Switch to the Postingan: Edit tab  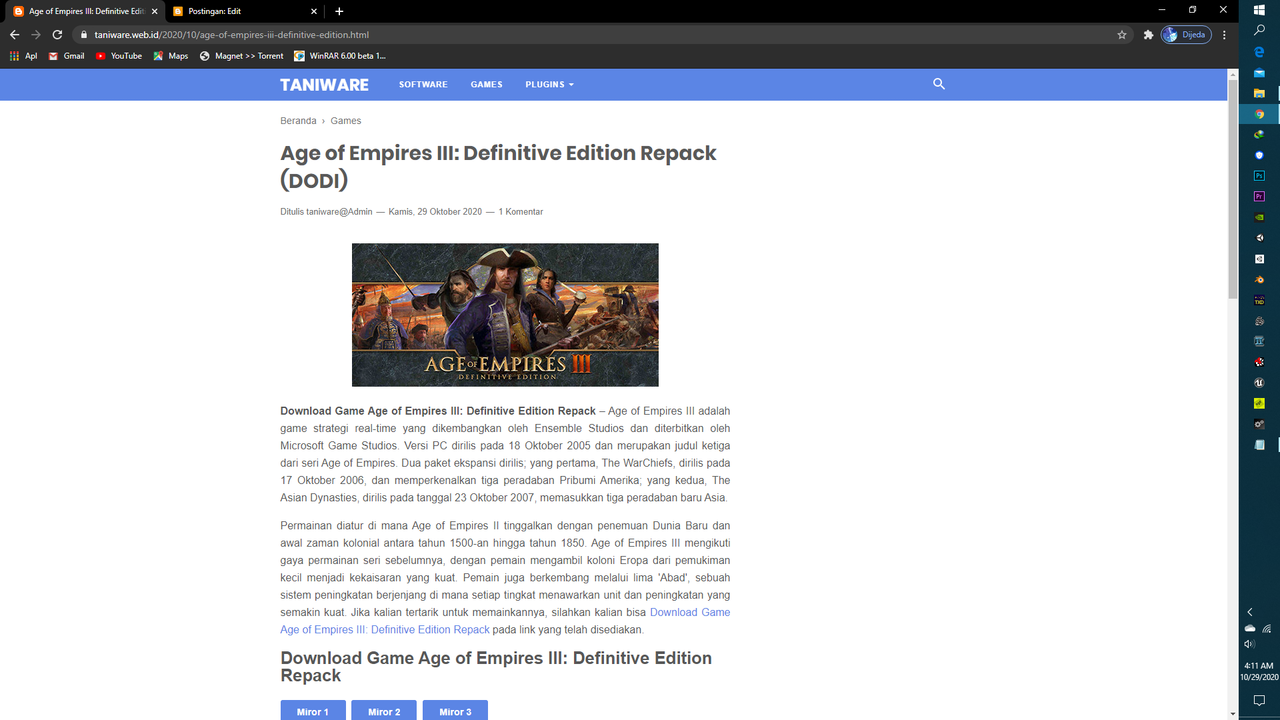[x=243, y=11]
